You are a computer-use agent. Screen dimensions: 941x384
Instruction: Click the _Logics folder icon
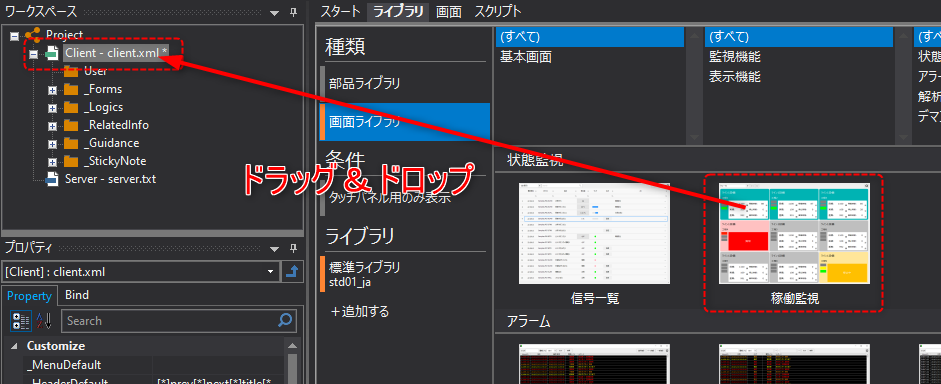[71, 108]
